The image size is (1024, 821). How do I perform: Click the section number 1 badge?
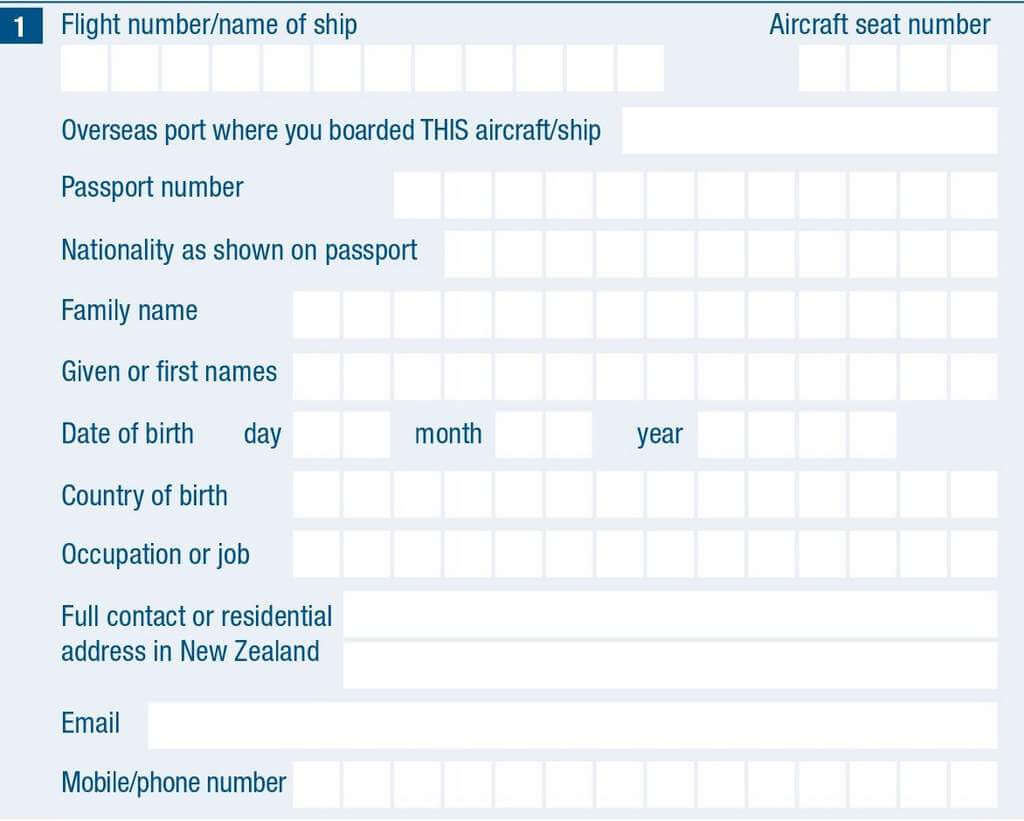click(x=21, y=26)
